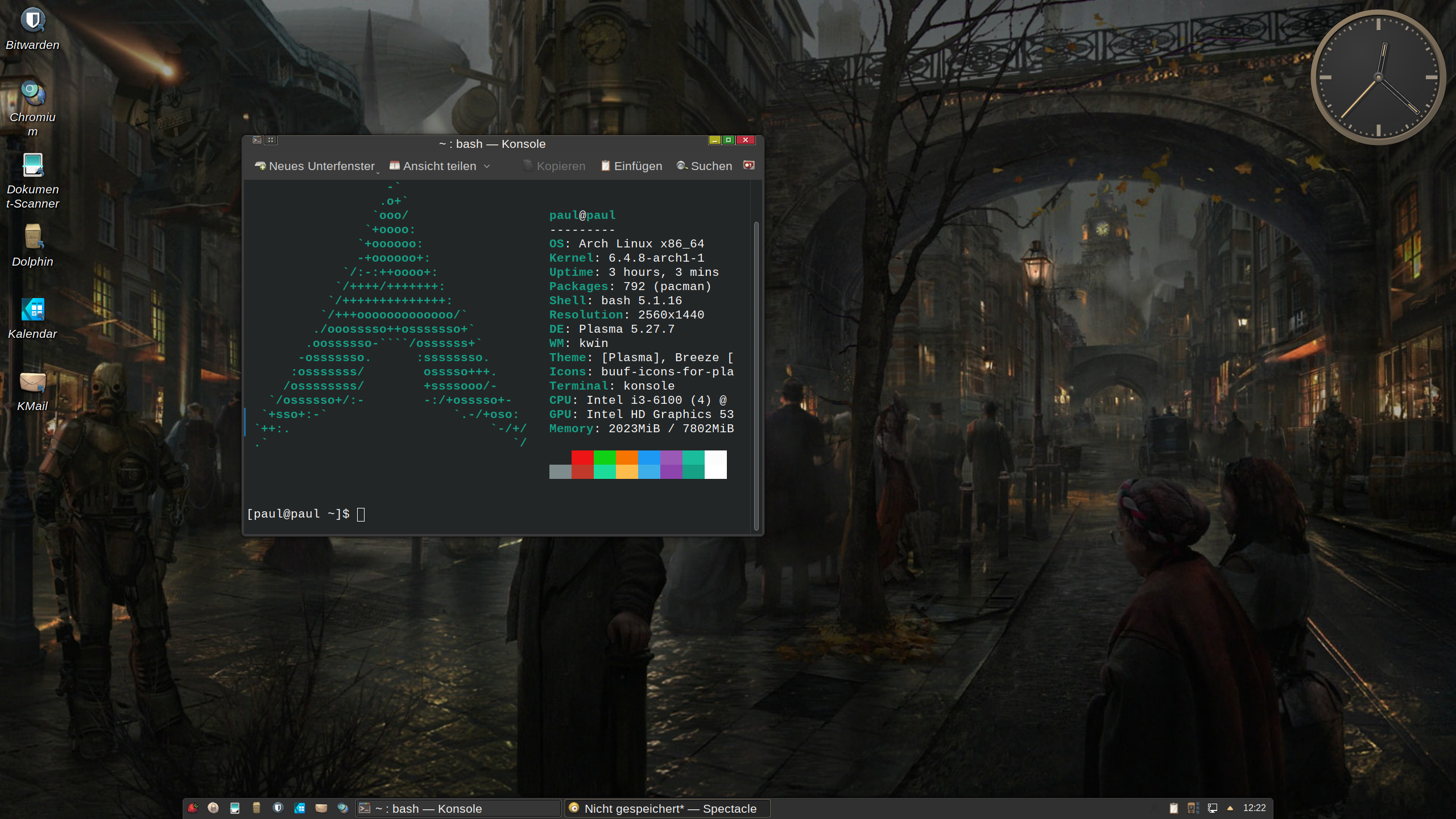
Task: Expand the Ansicht teilen dropdown chevron
Action: [x=487, y=166]
